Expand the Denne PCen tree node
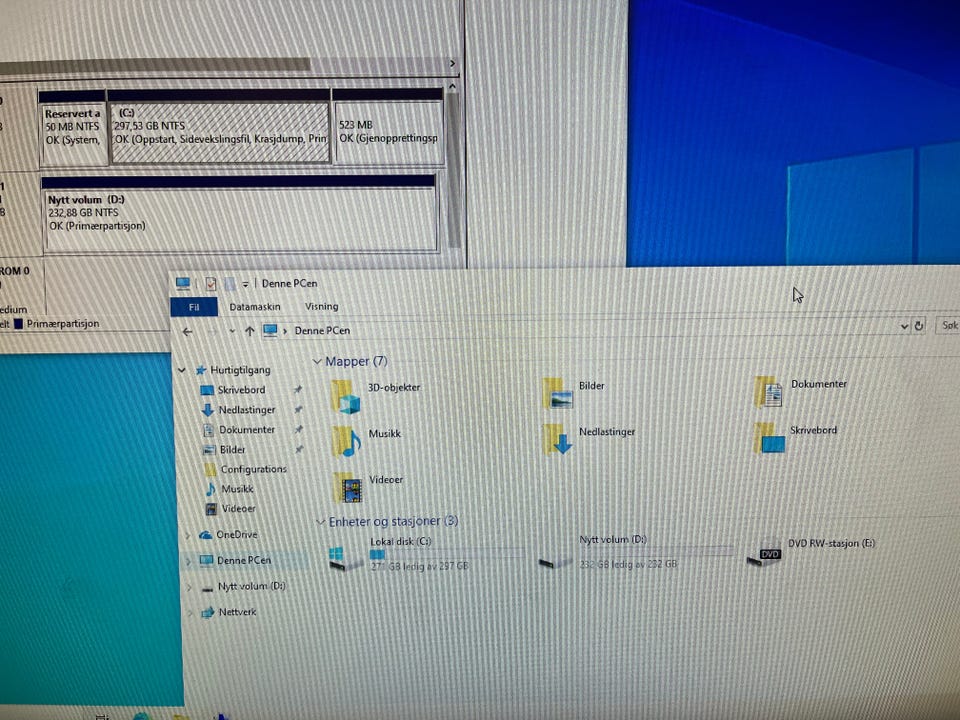Image resolution: width=960 pixels, height=720 pixels. pyautogui.click(x=189, y=561)
